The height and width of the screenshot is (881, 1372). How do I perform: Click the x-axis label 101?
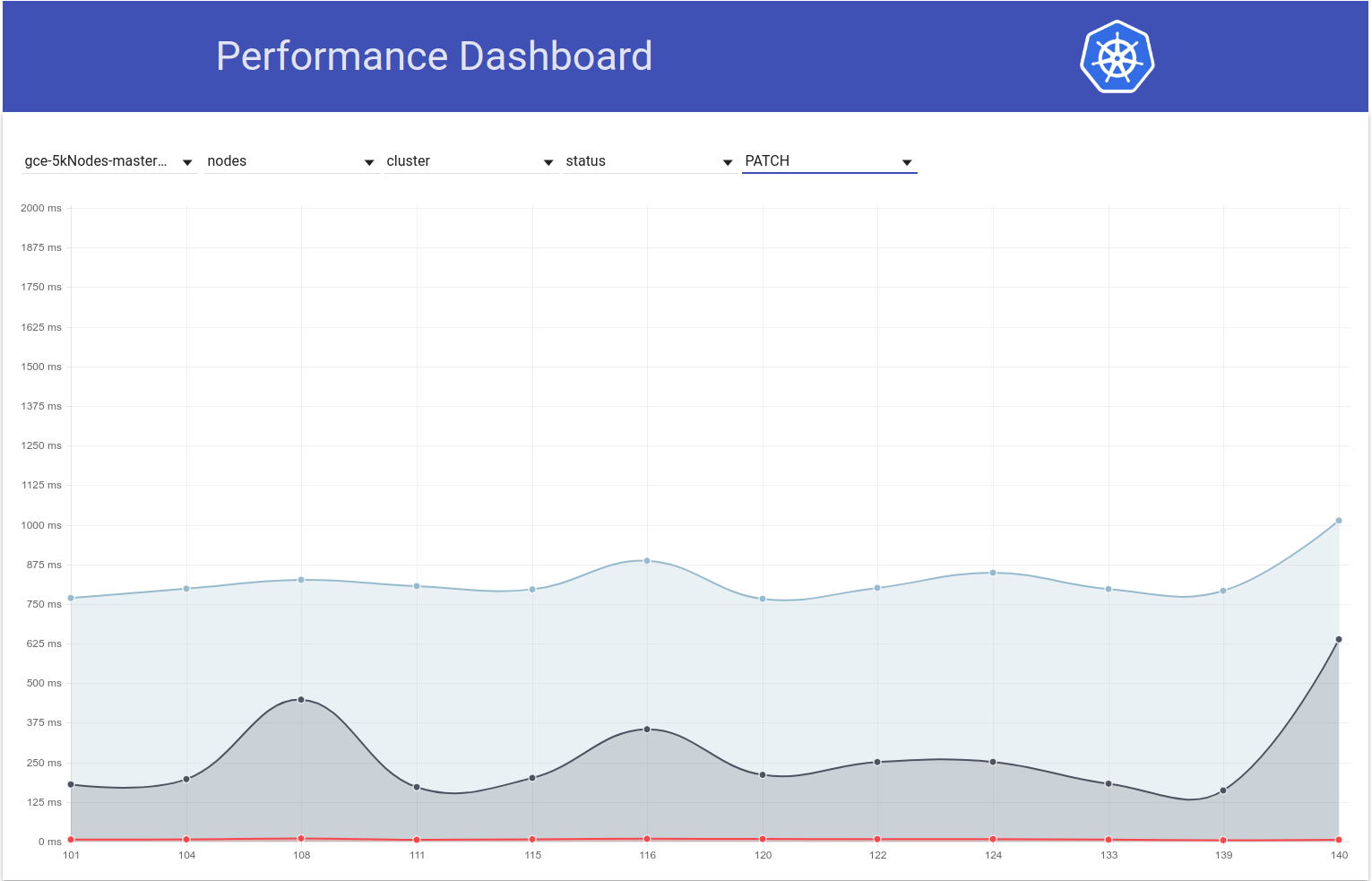(72, 855)
